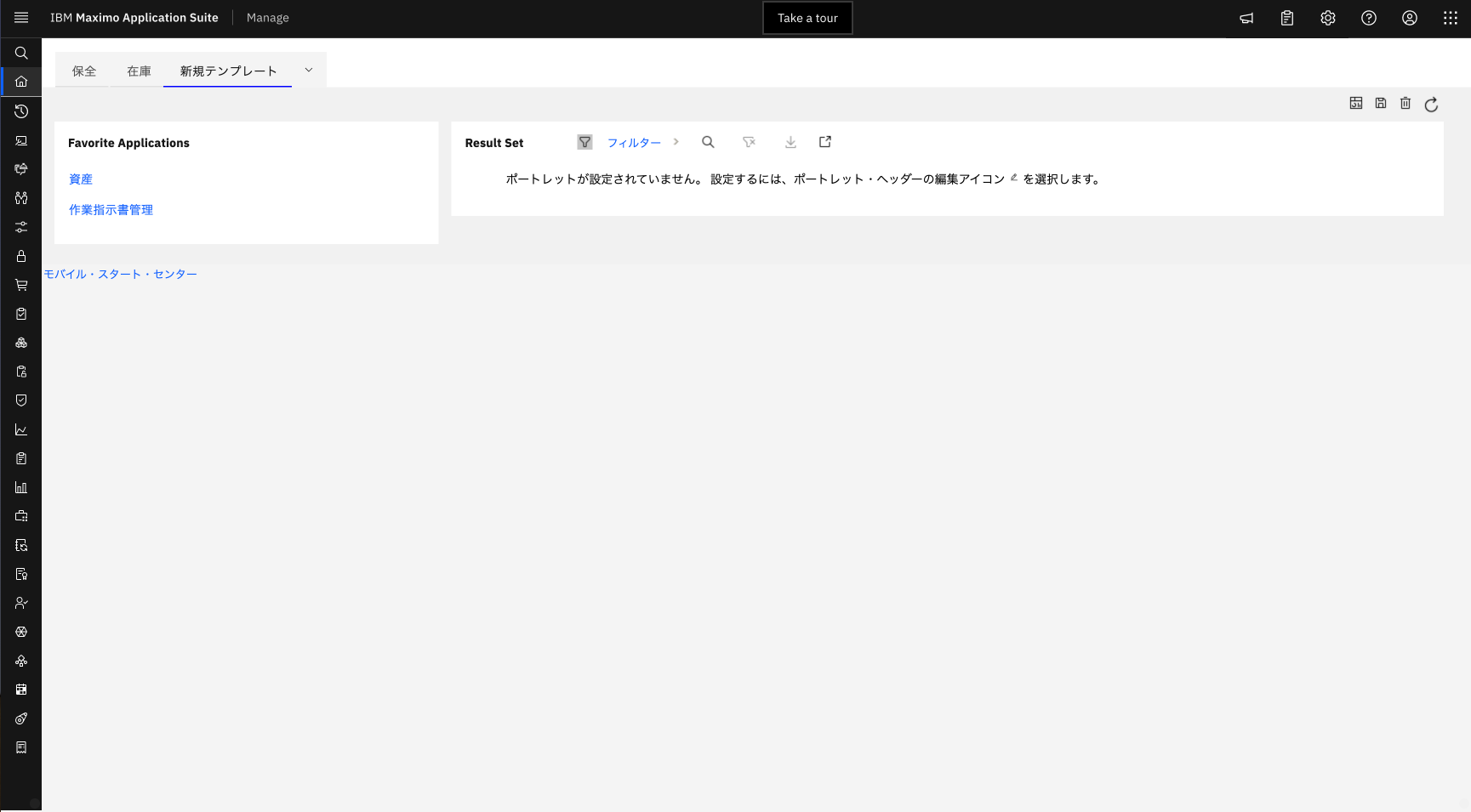Open the hamburger navigation menu
1471x812 pixels.
coord(21,18)
